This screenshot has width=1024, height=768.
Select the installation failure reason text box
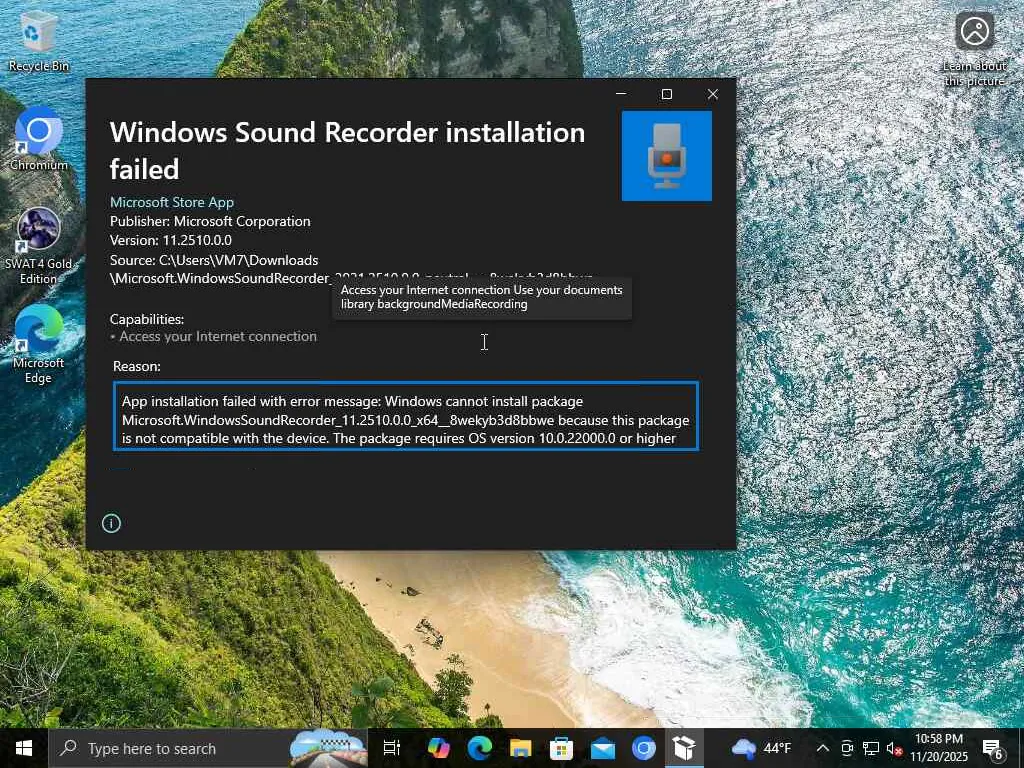pos(406,417)
